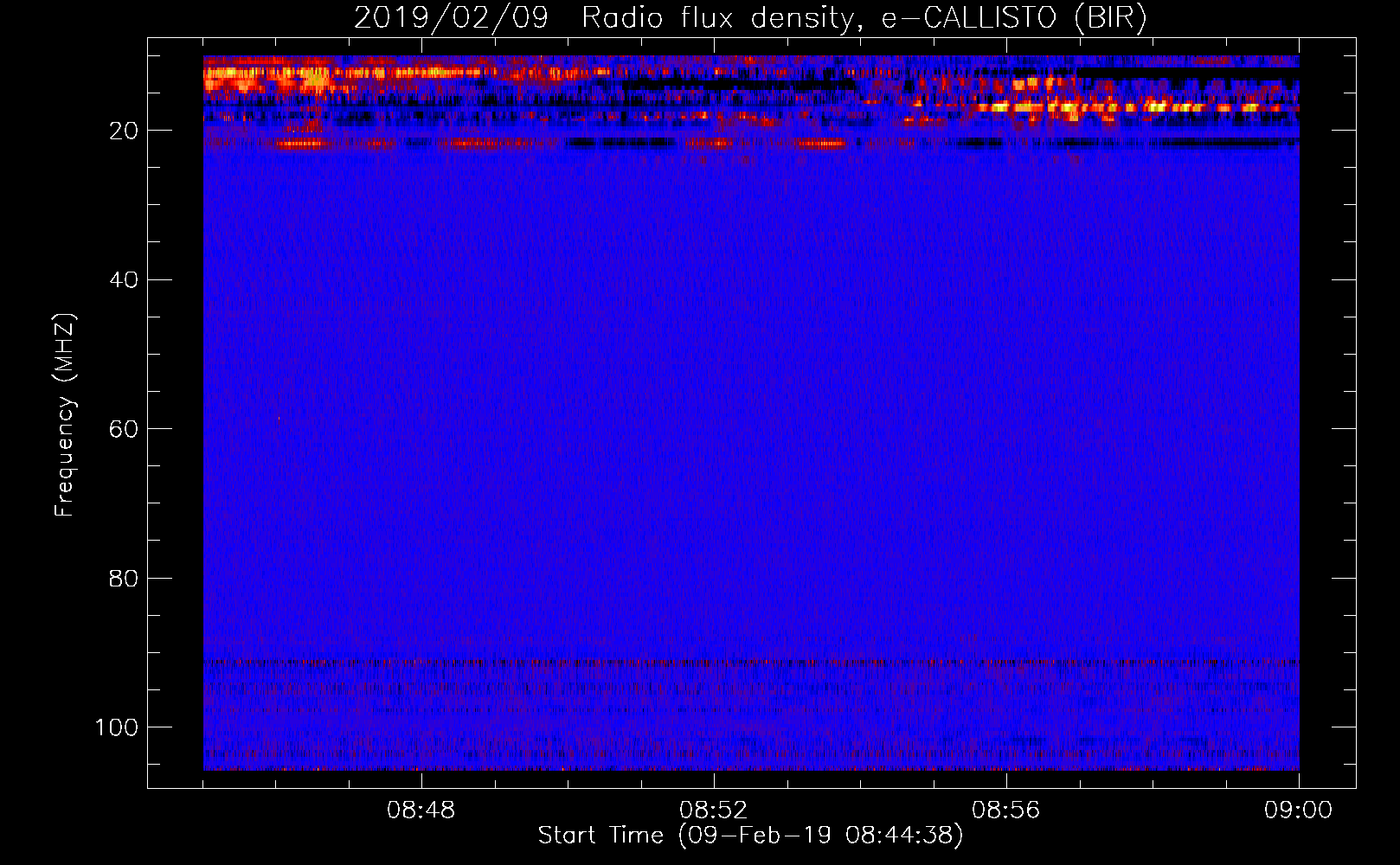The height and width of the screenshot is (865, 1400).
Task: Click the "Frequency (MHZ)" y-axis label
Action: coord(65,415)
